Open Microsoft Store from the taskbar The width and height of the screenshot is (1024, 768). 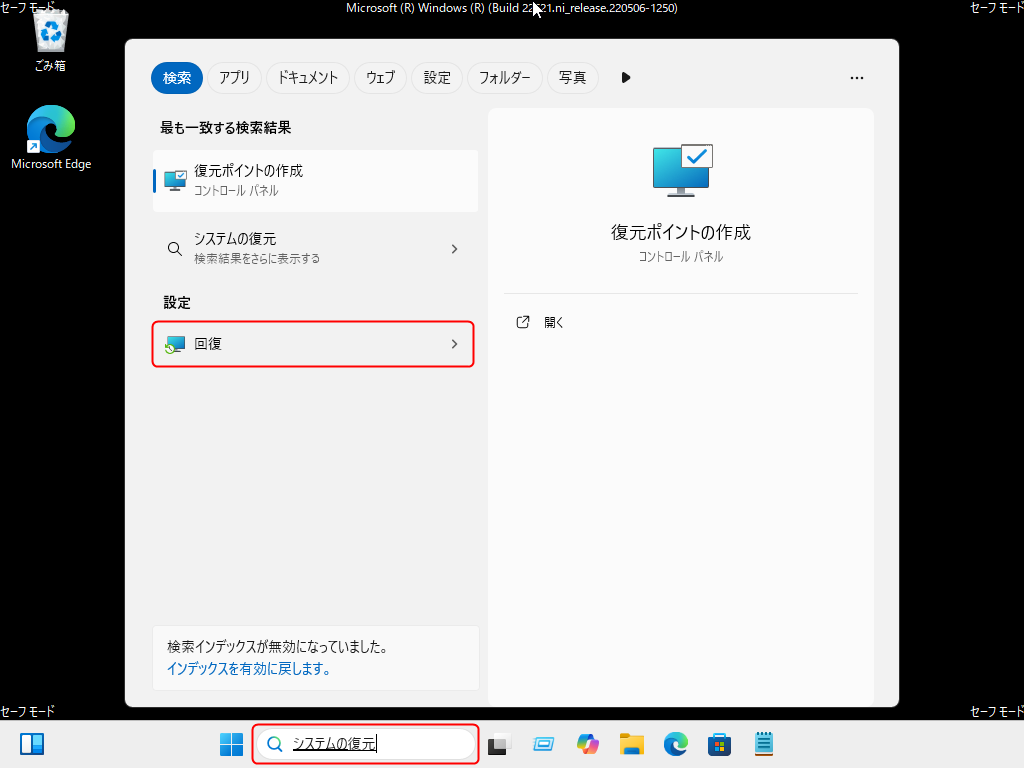pyautogui.click(x=720, y=744)
